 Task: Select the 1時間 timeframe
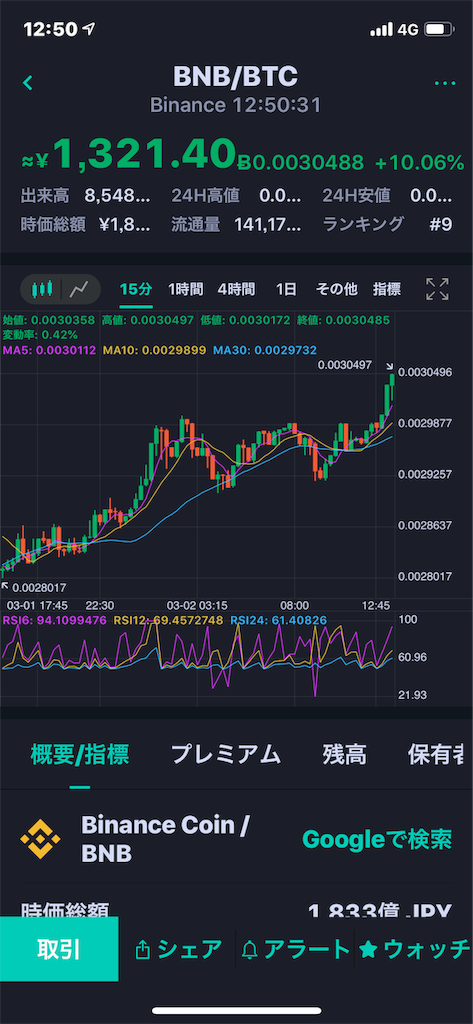(185, 289)
